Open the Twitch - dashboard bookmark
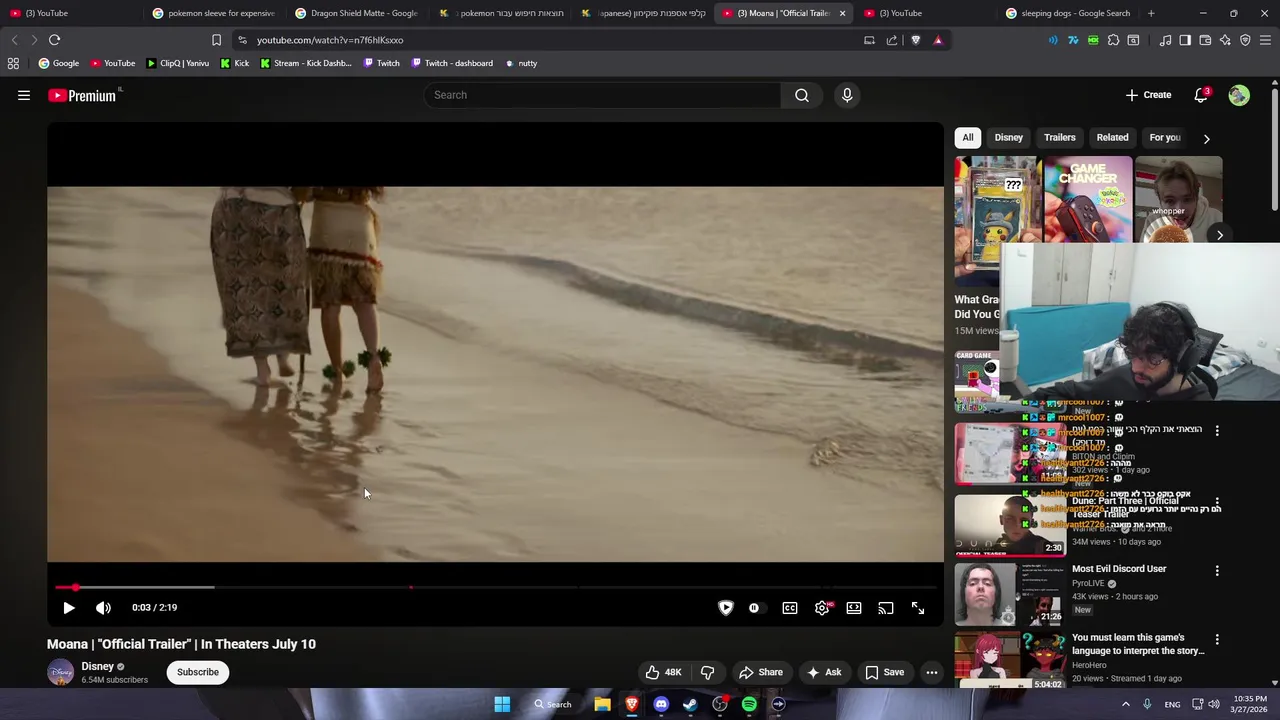The image size is (1280, 720). [450, 63]
